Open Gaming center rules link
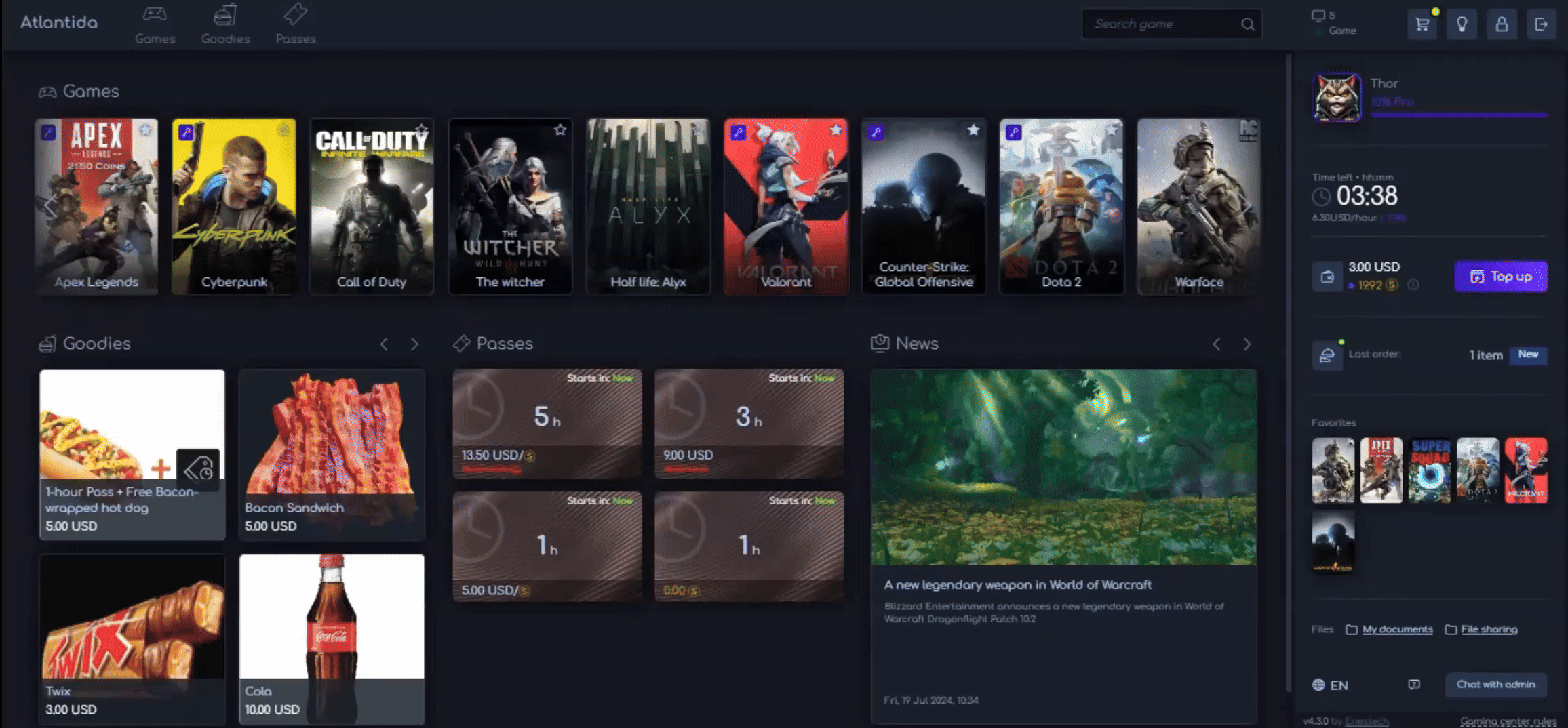This screenshot has height=728, width=1568. tap(1508, 721)
